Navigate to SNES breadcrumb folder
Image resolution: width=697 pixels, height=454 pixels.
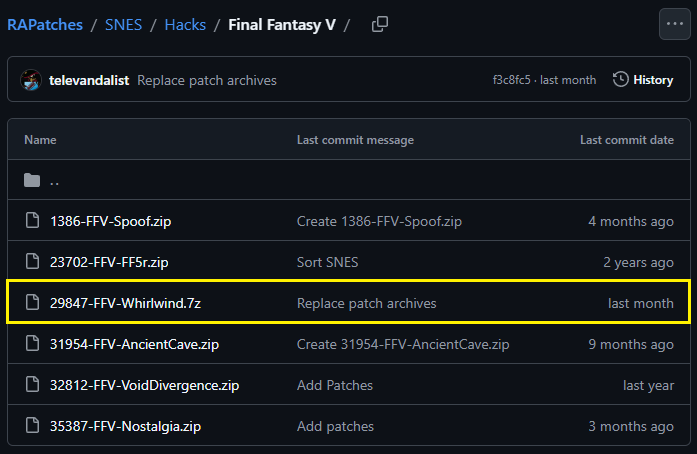click(123, 24)
